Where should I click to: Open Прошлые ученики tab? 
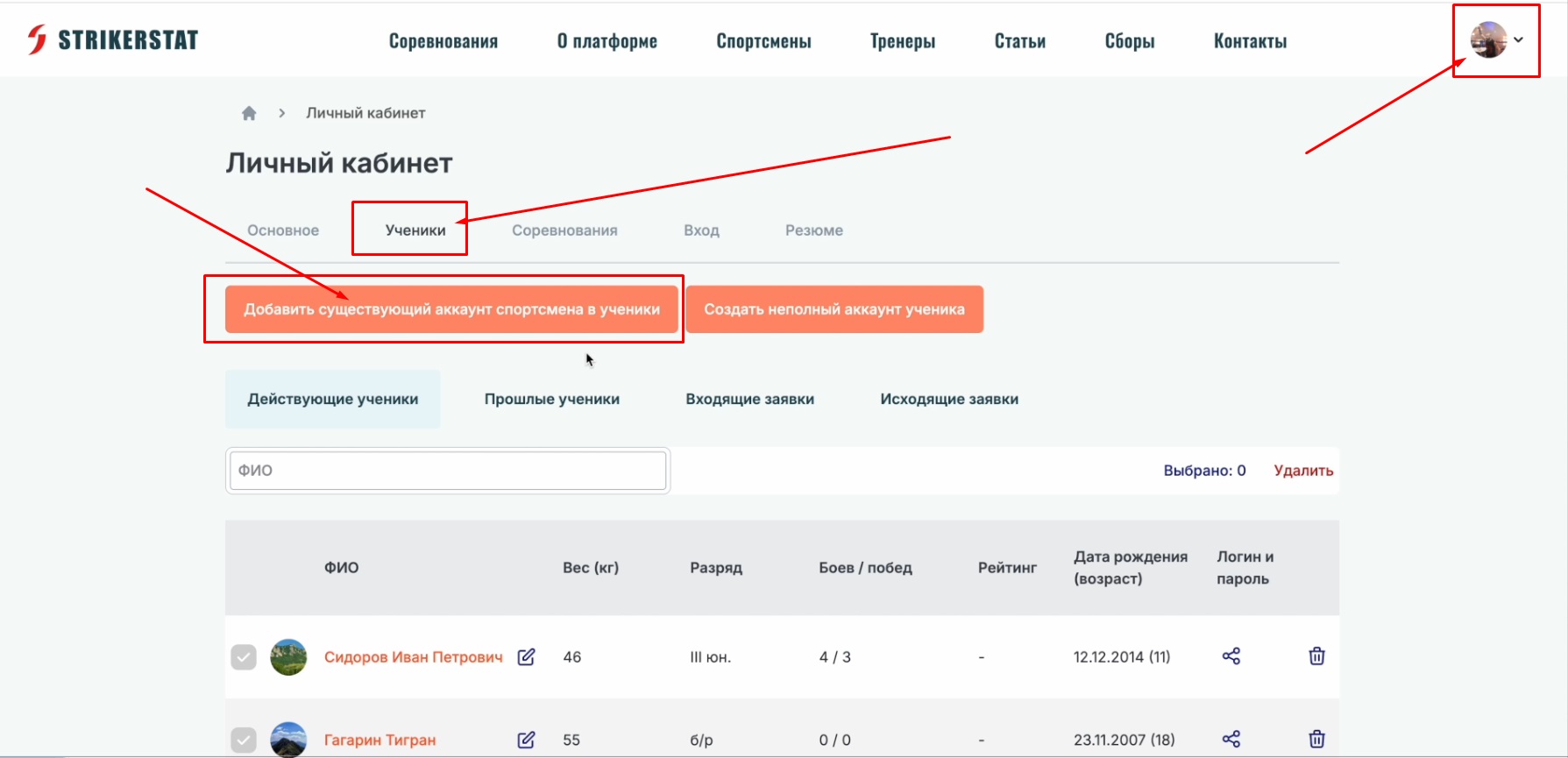pyautogui.click(x=551, y=400)
